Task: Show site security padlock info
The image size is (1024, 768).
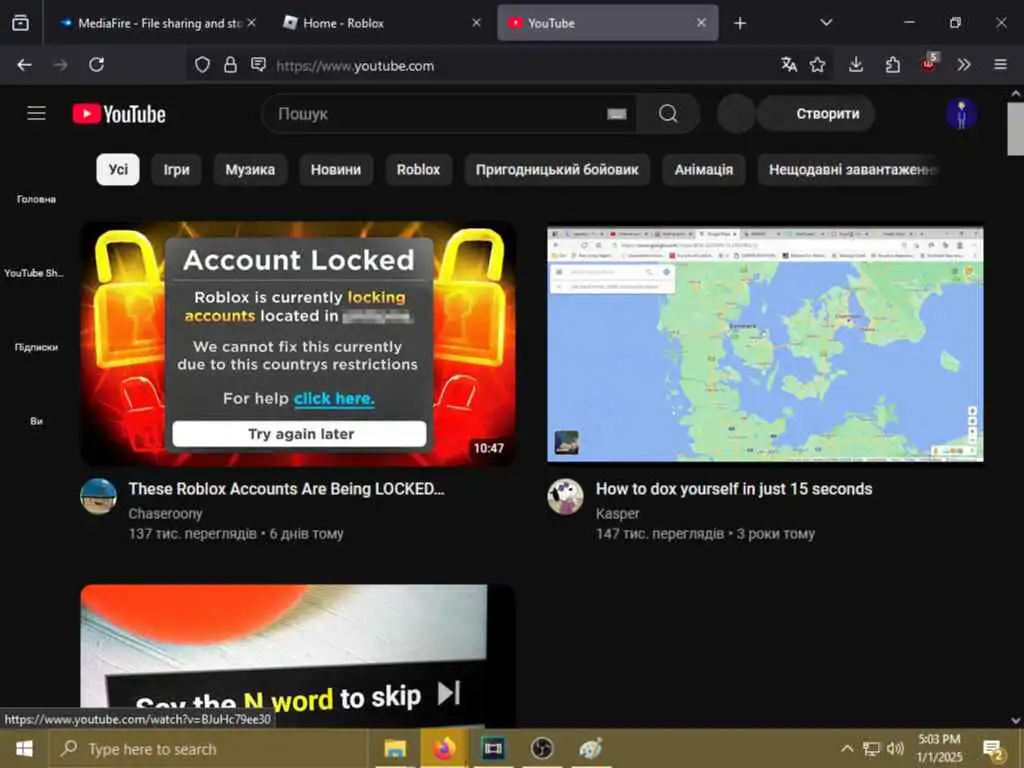Action: click(231, 65)
